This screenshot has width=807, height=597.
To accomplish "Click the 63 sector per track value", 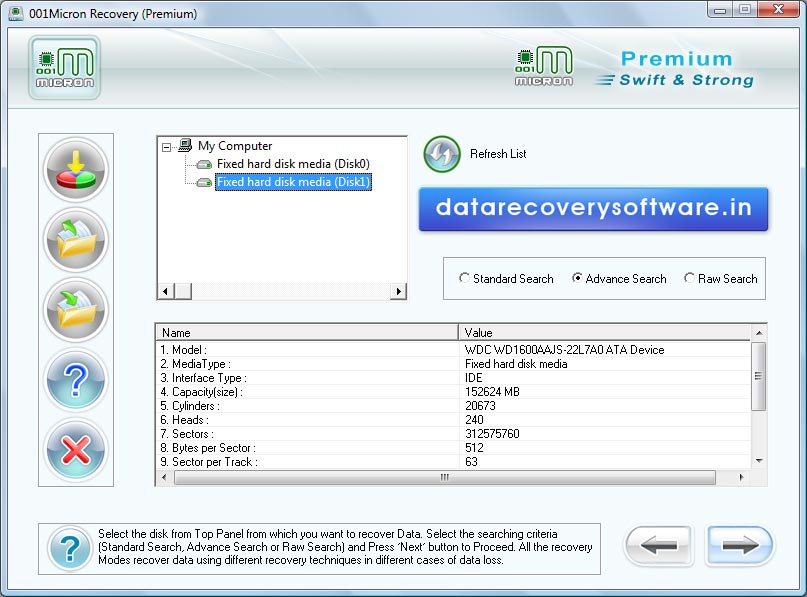I will click(471, 462).
